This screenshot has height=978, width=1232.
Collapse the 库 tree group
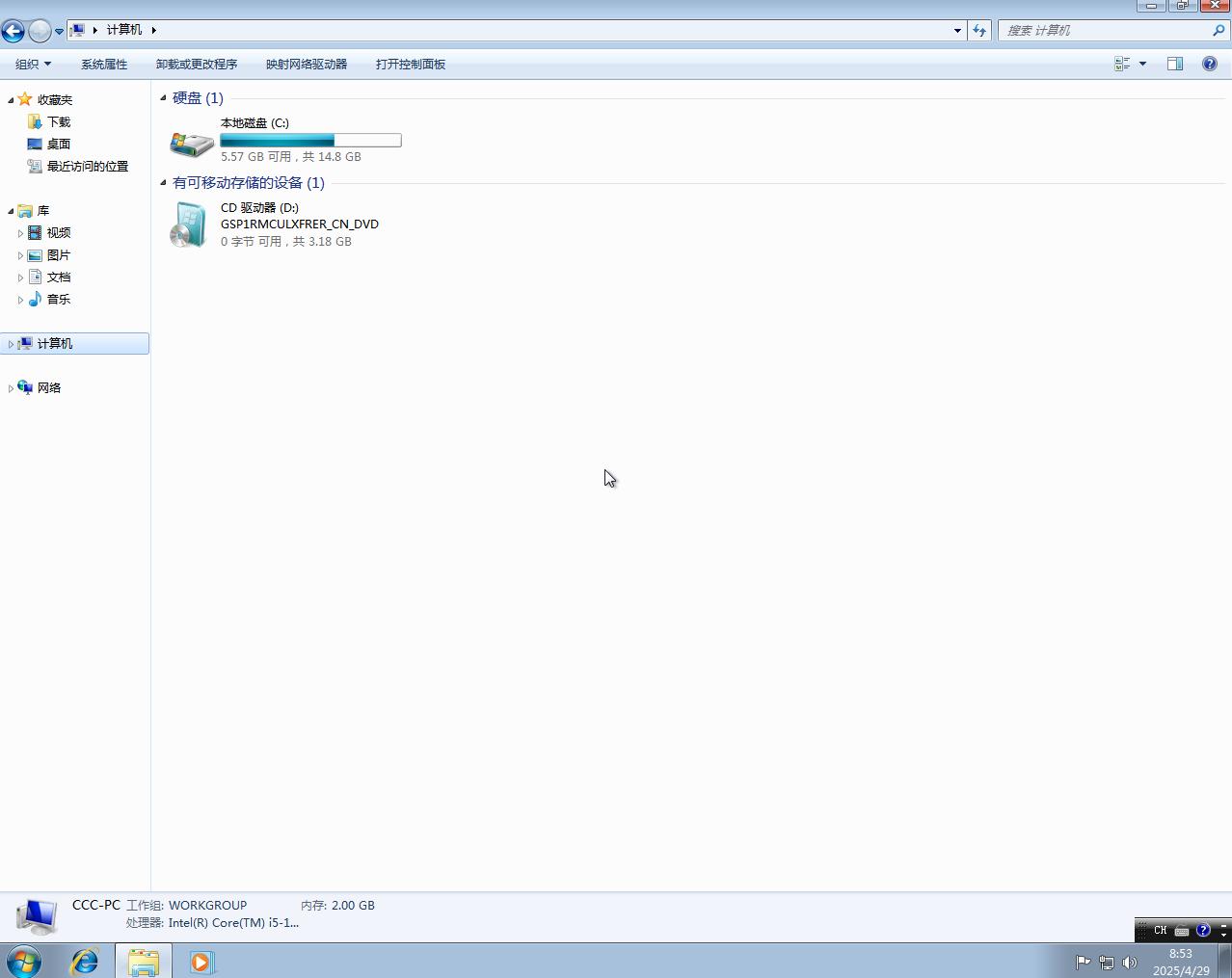pos(11,211)
